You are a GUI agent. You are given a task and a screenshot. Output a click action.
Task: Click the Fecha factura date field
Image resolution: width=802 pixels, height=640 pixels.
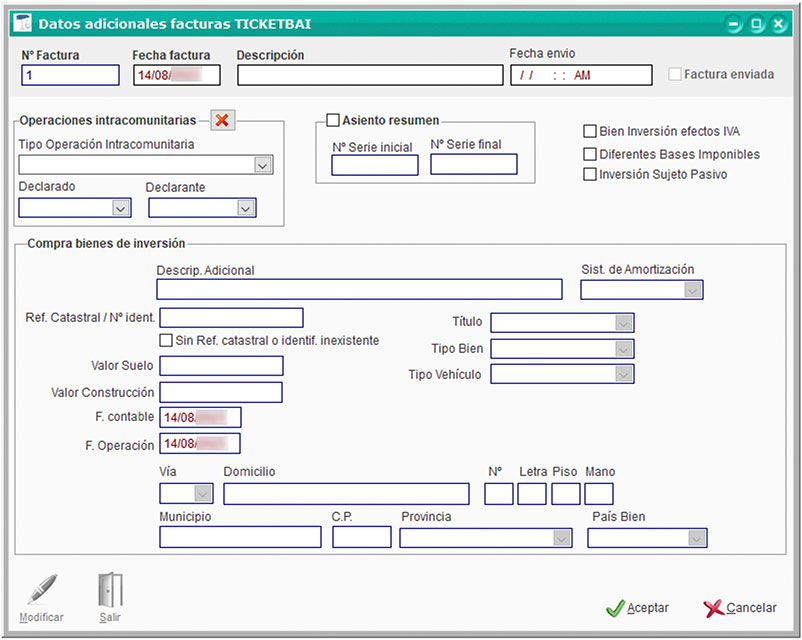click(x=177, y=75)
